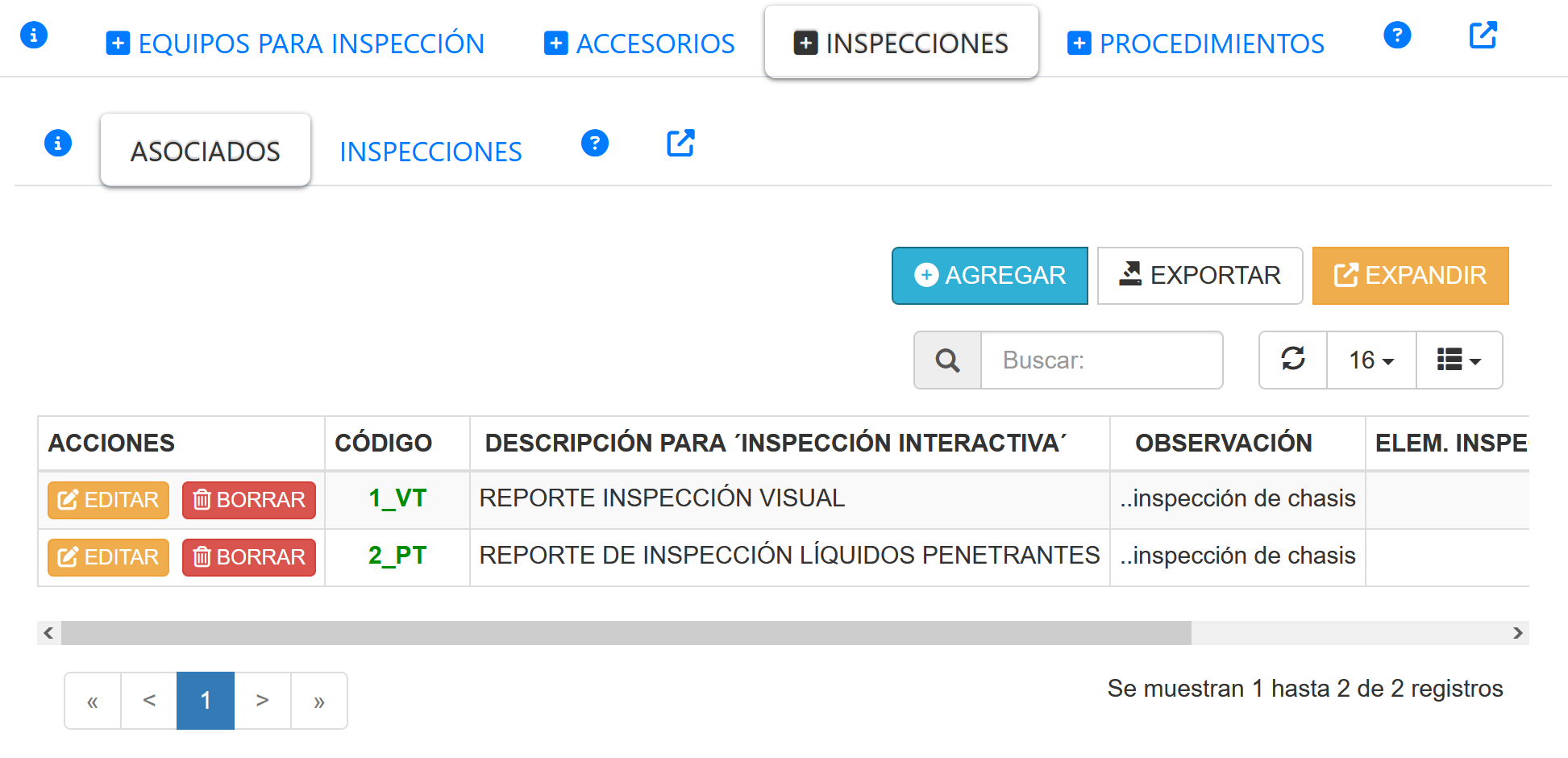Refresh the table with the reload icon
The image size is (1568, 758).
[x=1293, y=360]
